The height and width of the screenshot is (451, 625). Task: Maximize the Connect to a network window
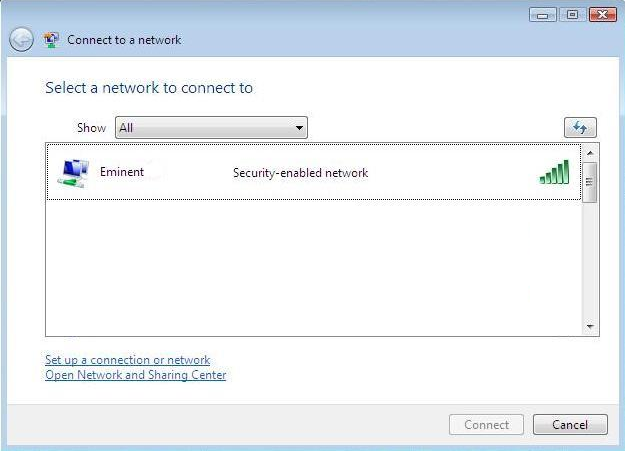[x=572, y=15]
